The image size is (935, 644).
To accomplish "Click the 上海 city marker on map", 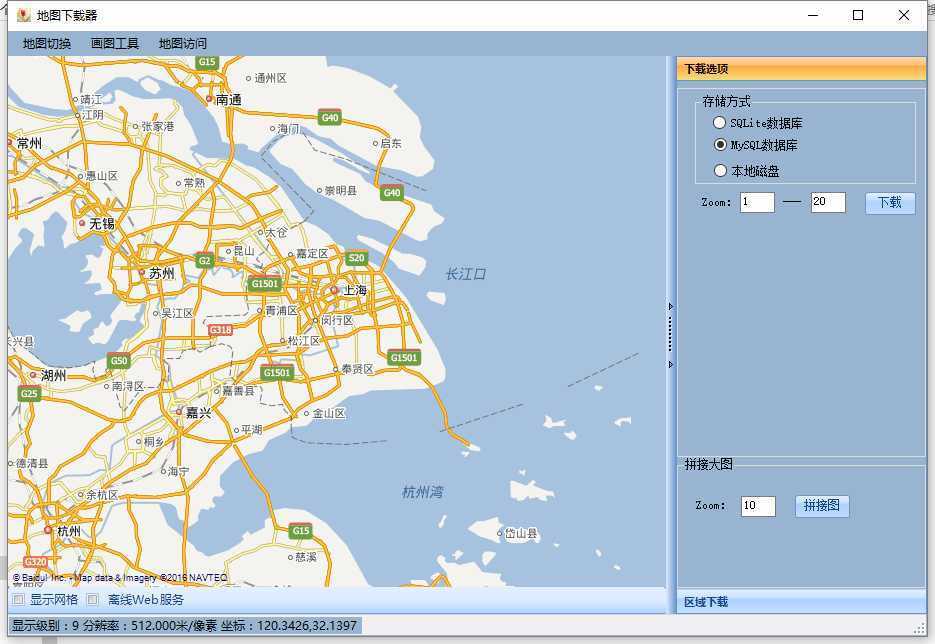I will pyautogui.click(x=334, y=290).
